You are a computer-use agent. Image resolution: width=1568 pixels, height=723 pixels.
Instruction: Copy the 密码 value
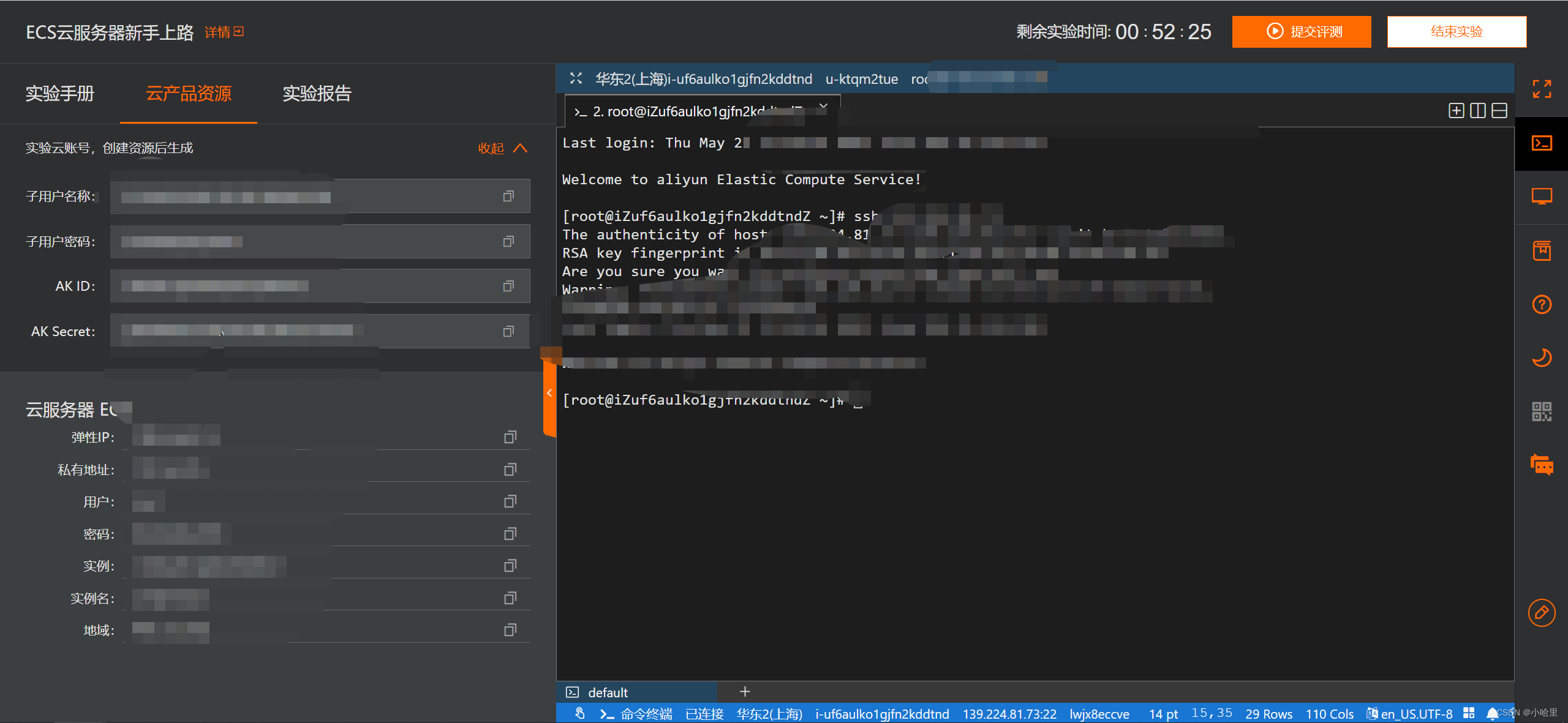pos(510,534)
